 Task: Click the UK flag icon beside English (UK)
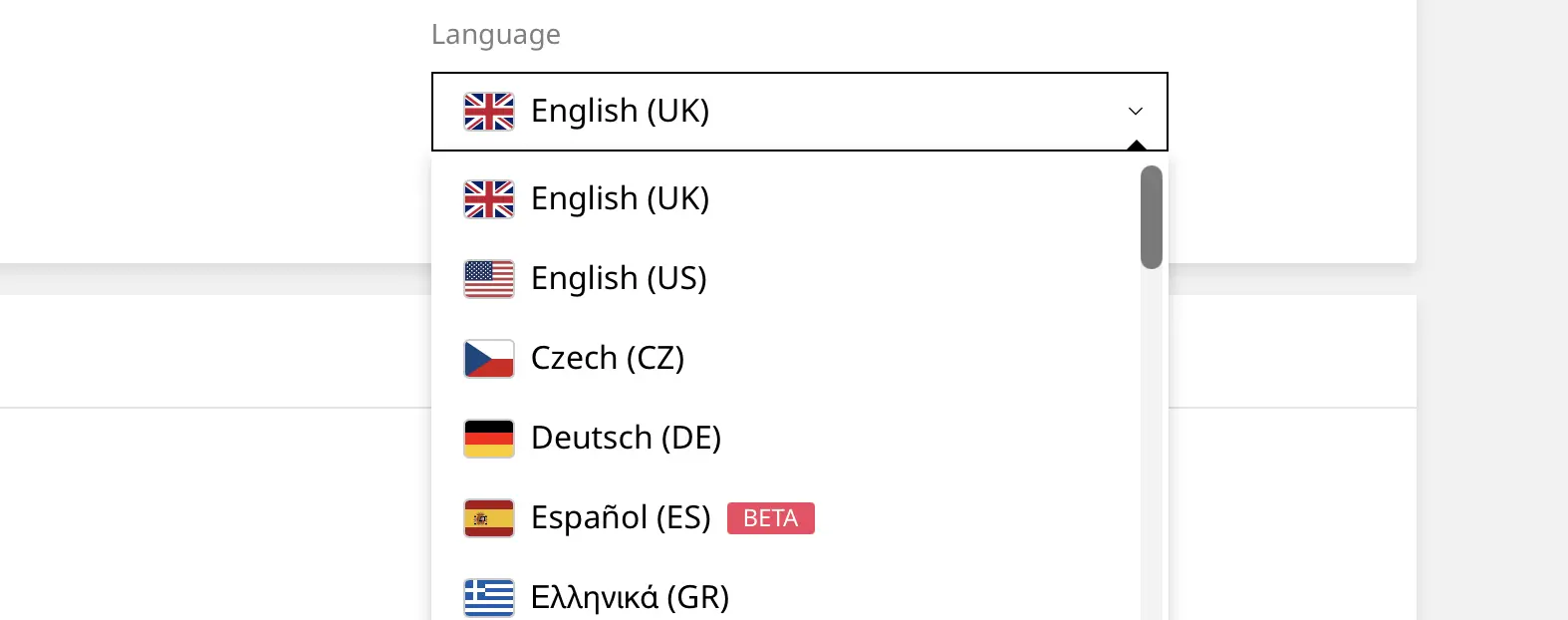pyautogui.click(x=488, y=198)
